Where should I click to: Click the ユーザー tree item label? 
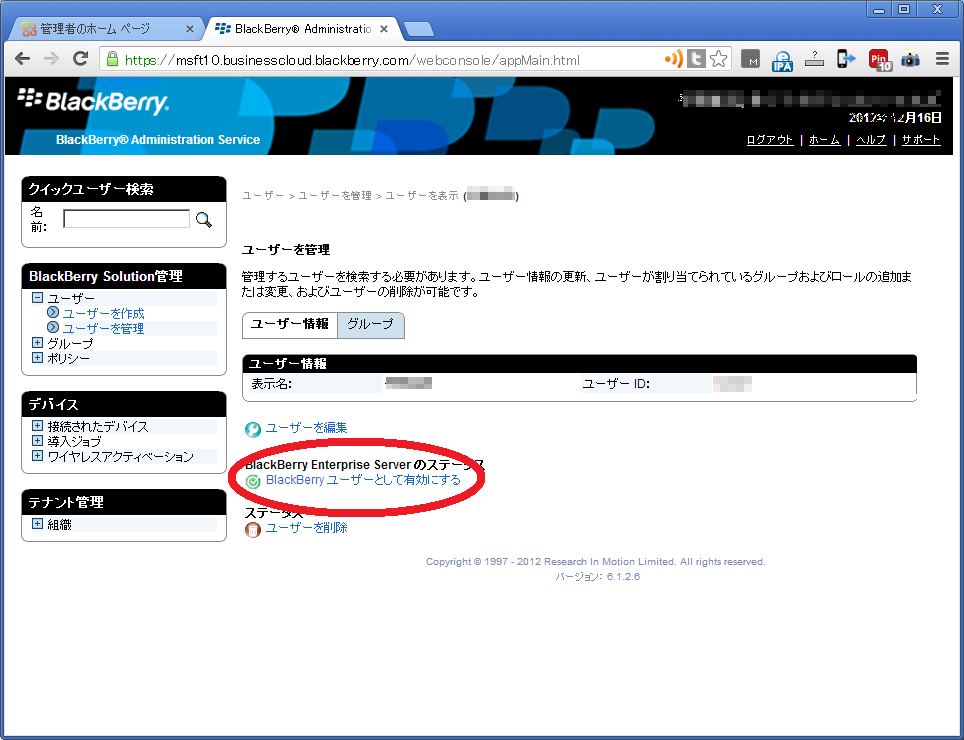71,298
